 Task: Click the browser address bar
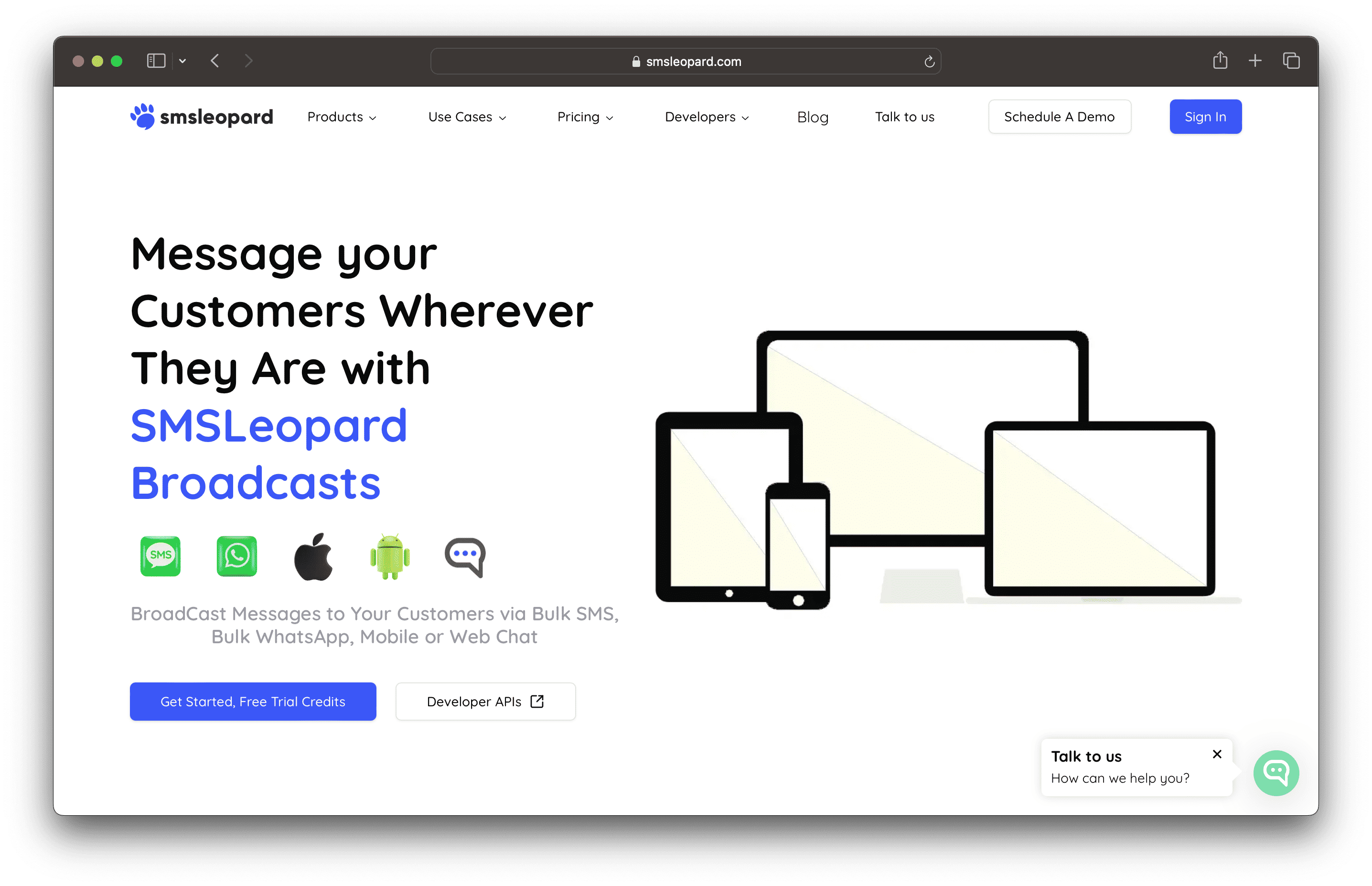click(686, 61)
